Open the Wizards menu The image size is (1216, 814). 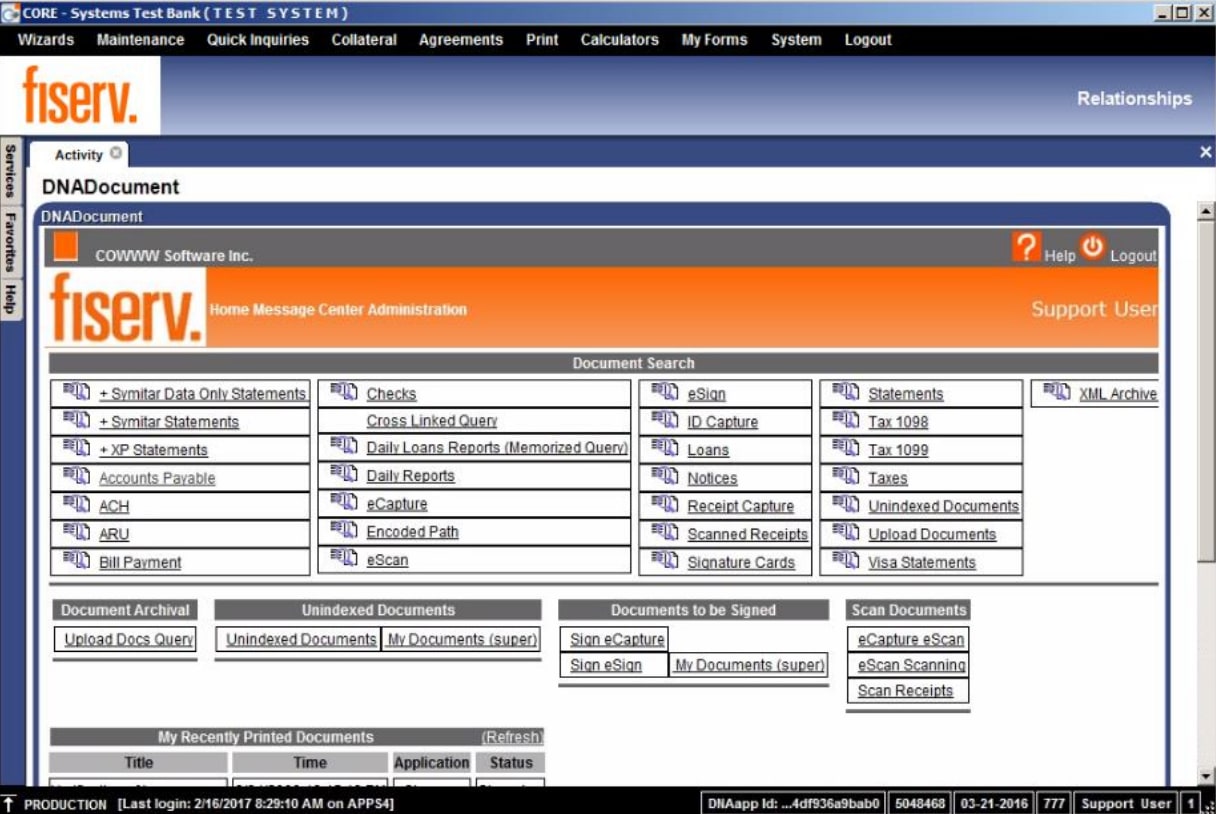(x=46, y=40)
